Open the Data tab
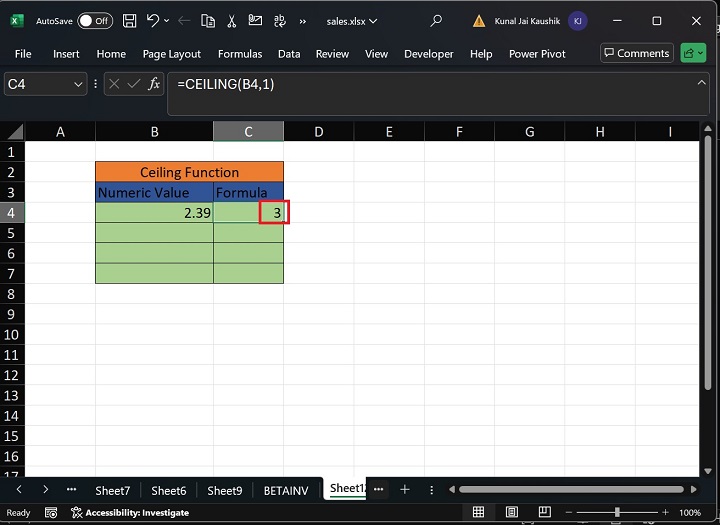The image size is (720, 525). click(x=289, y=54)
